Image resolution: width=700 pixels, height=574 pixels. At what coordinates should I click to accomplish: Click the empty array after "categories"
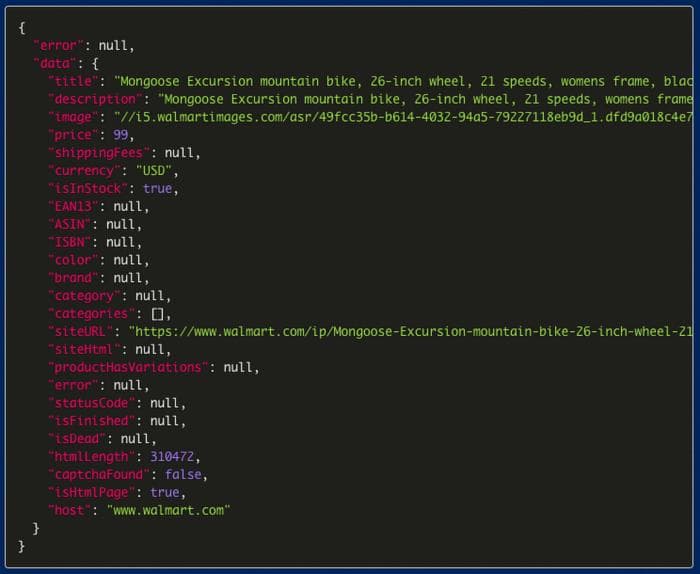pos(157,314)
